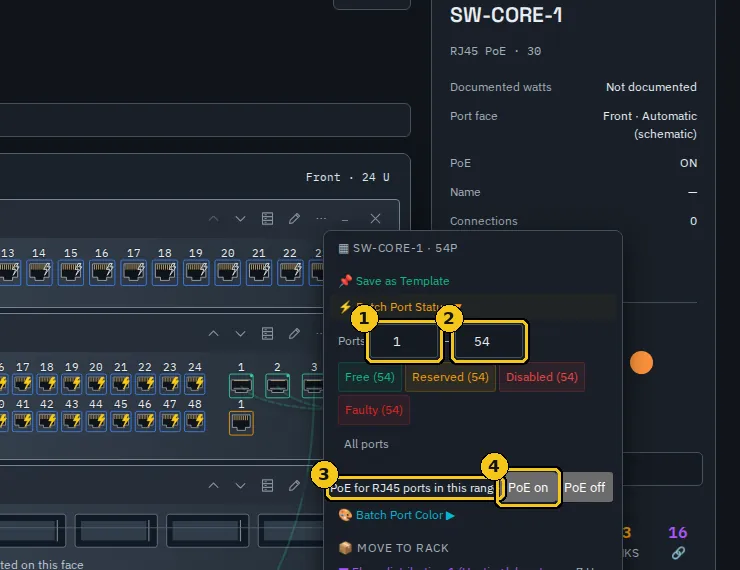Image resolution: width=740 pixels, height=570 pixels.
Task: Collapse Batch Port Status section
Action: click(473, 307)
